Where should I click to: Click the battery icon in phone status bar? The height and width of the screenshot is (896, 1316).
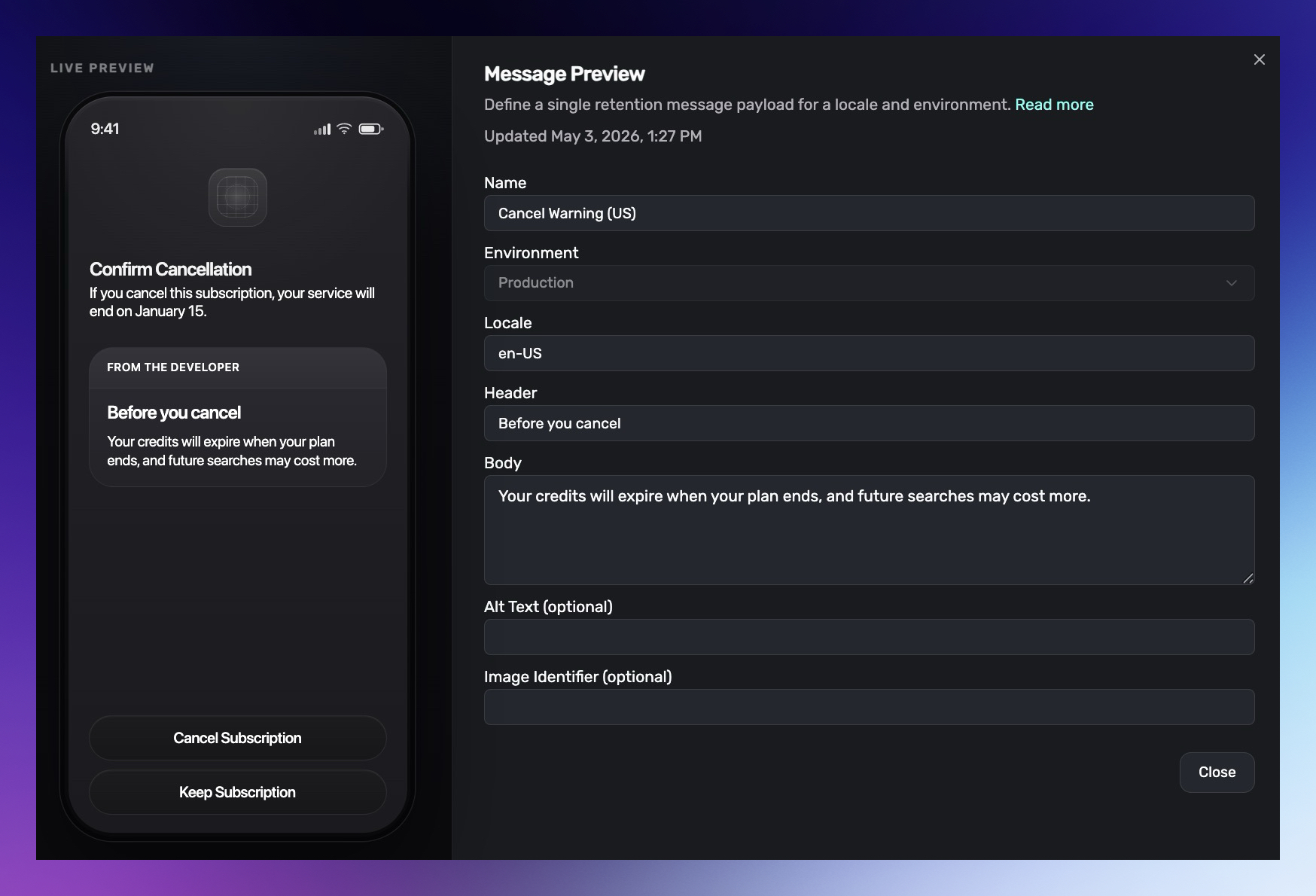click(x=371, y=129)
